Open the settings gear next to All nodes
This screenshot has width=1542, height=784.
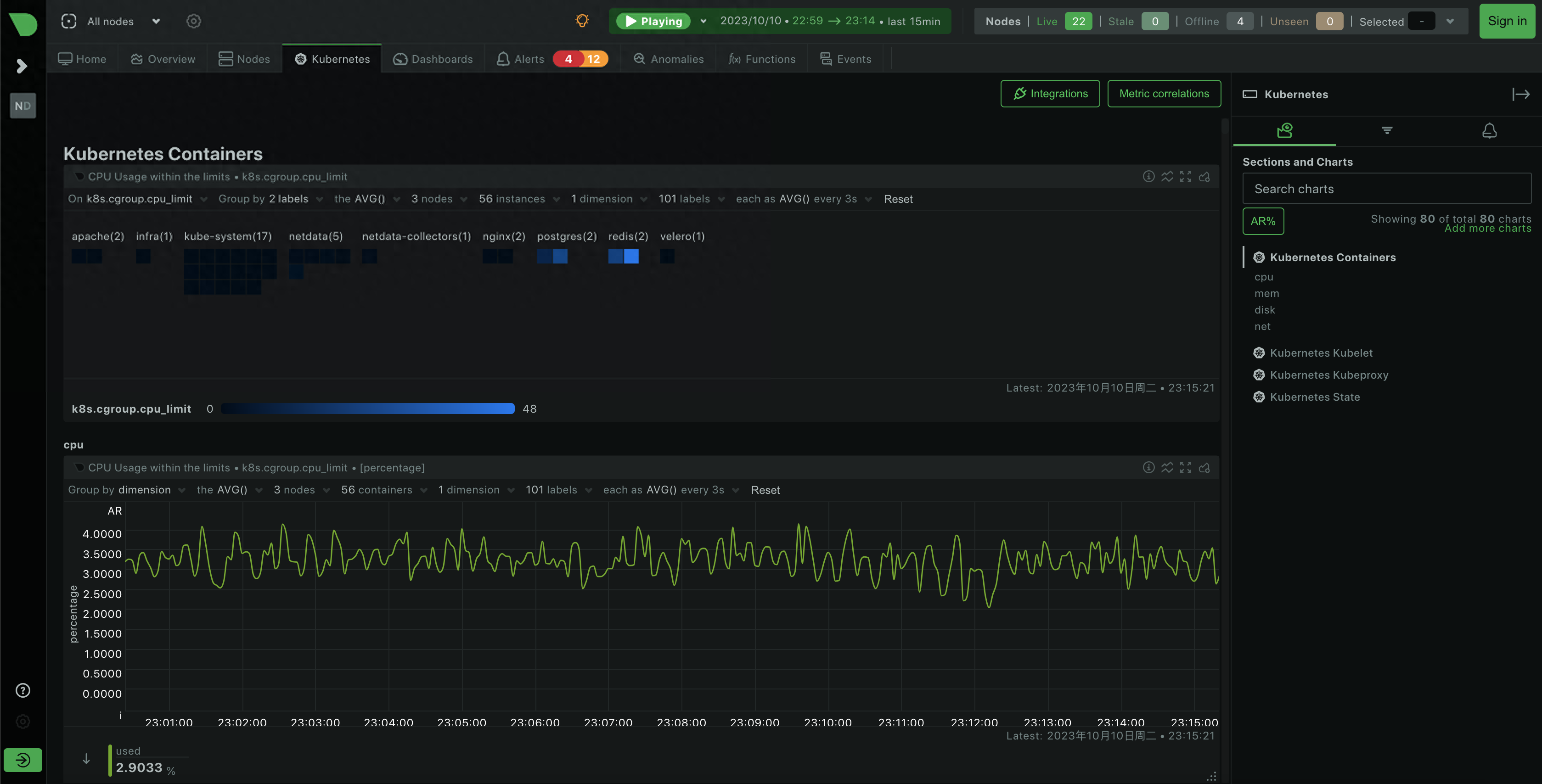pos(193,21)
